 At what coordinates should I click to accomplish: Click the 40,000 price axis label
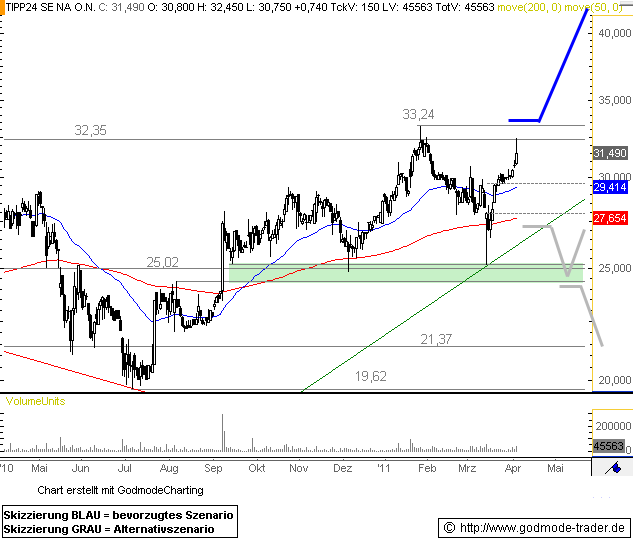coord(614,33)
